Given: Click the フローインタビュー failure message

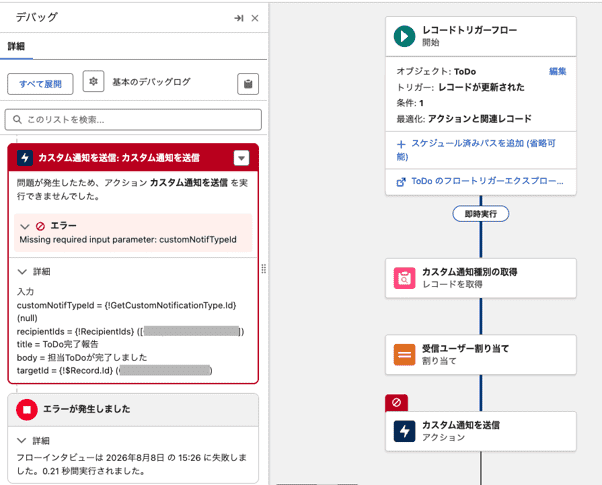Looking at the screenshot, I should 132,464.
